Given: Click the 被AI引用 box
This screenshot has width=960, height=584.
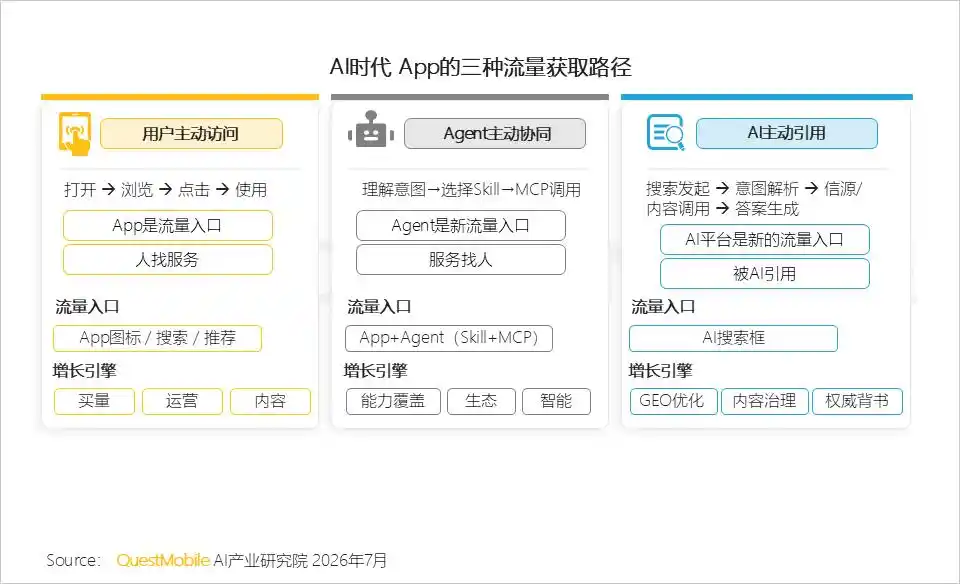Looking at the screenshot, I should [765, 274].
